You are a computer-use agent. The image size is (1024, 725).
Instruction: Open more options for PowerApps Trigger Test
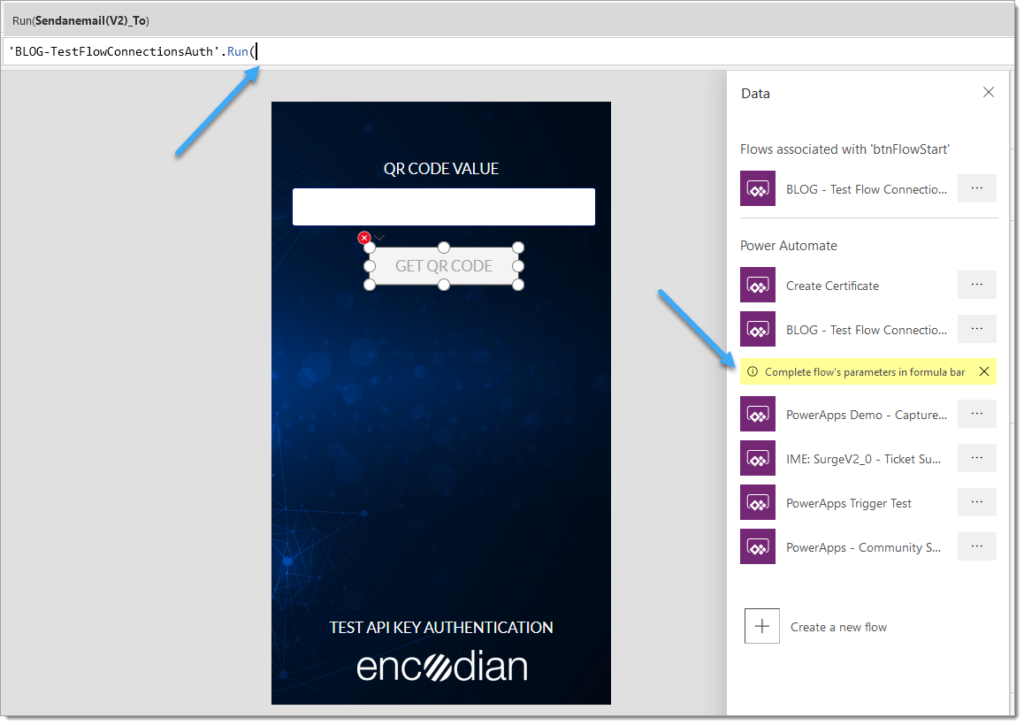click(976, 502)
